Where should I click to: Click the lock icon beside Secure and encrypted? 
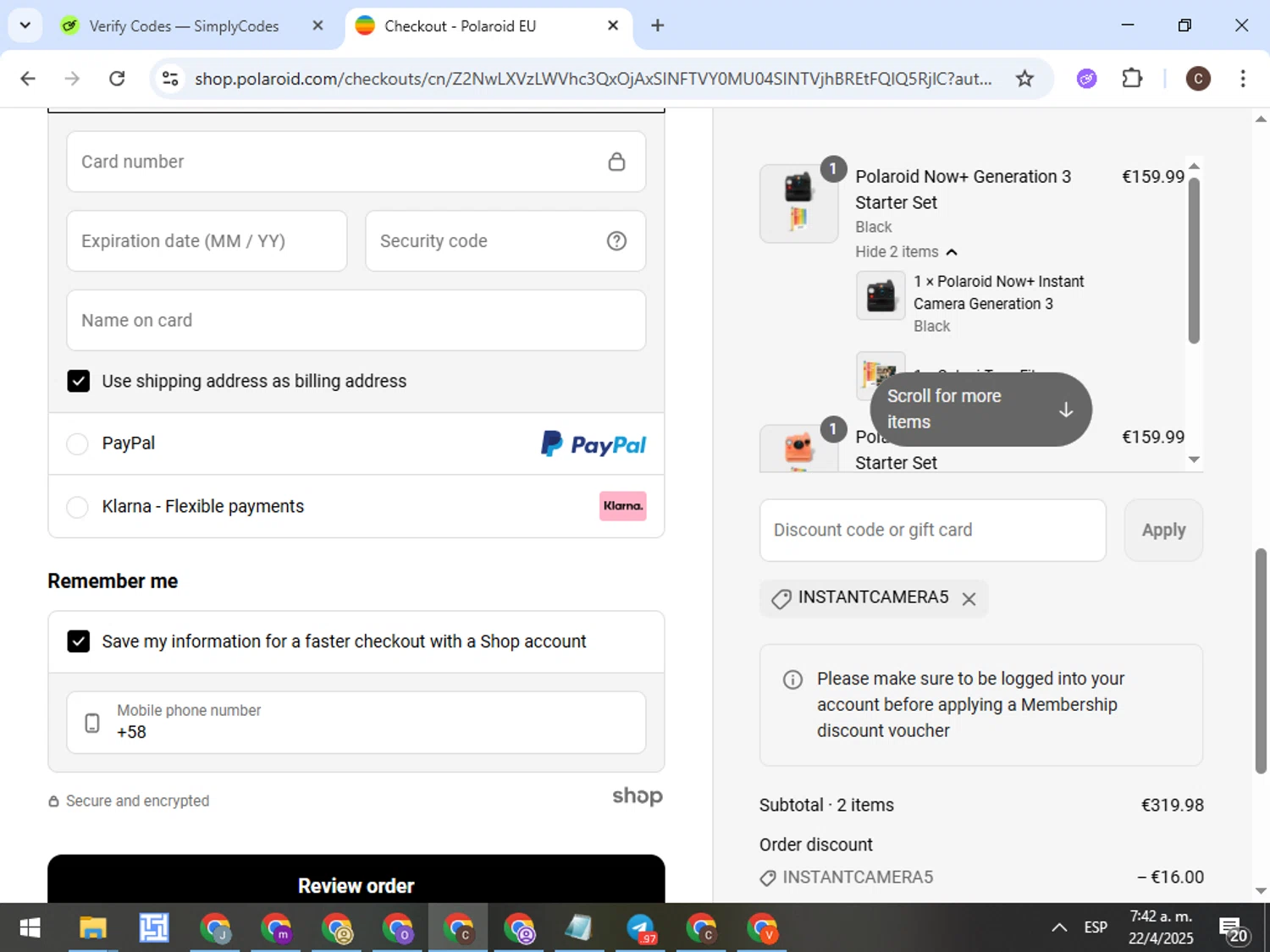[53, 801]
